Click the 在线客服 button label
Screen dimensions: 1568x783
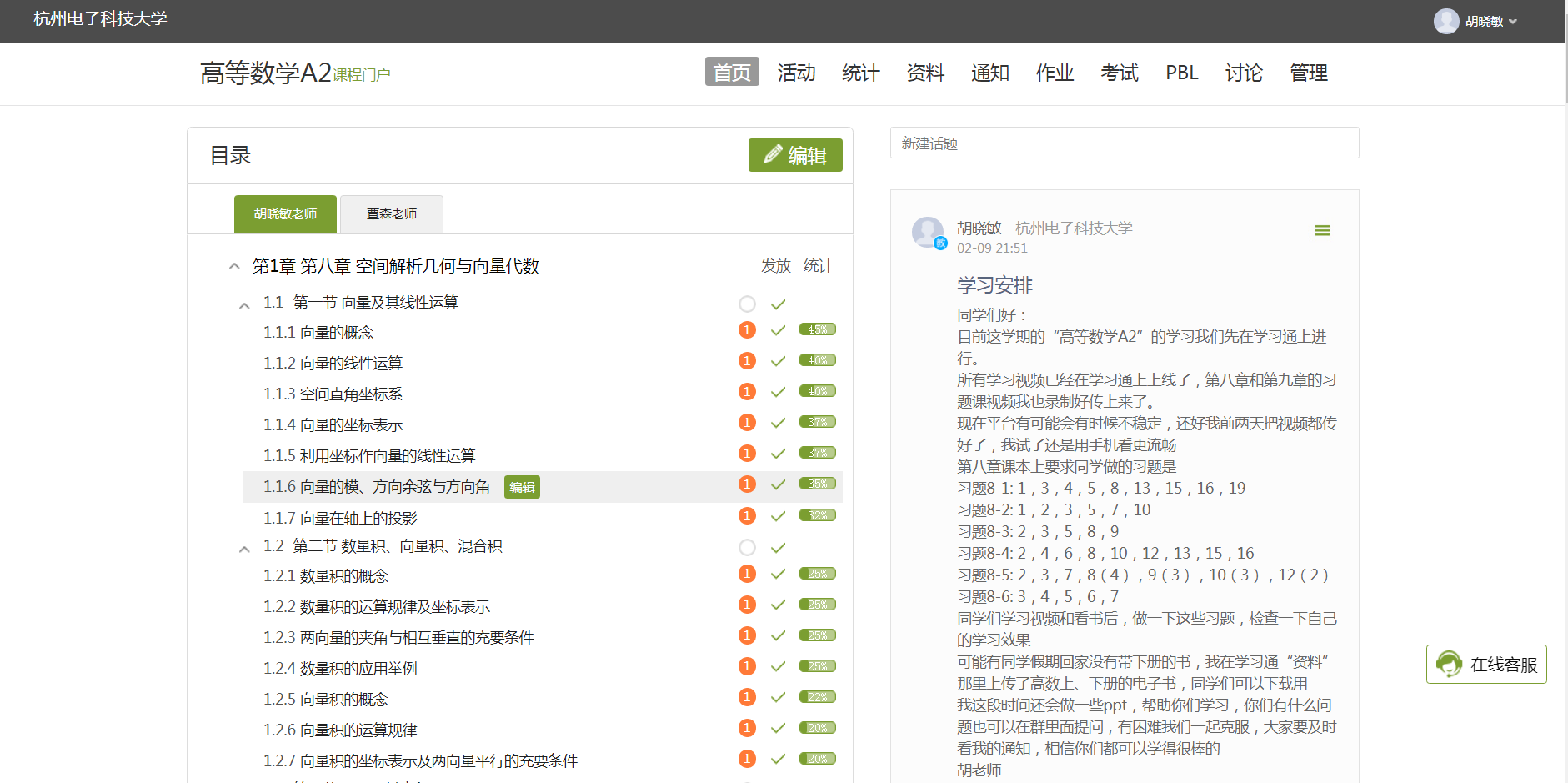coord(1504,665)
